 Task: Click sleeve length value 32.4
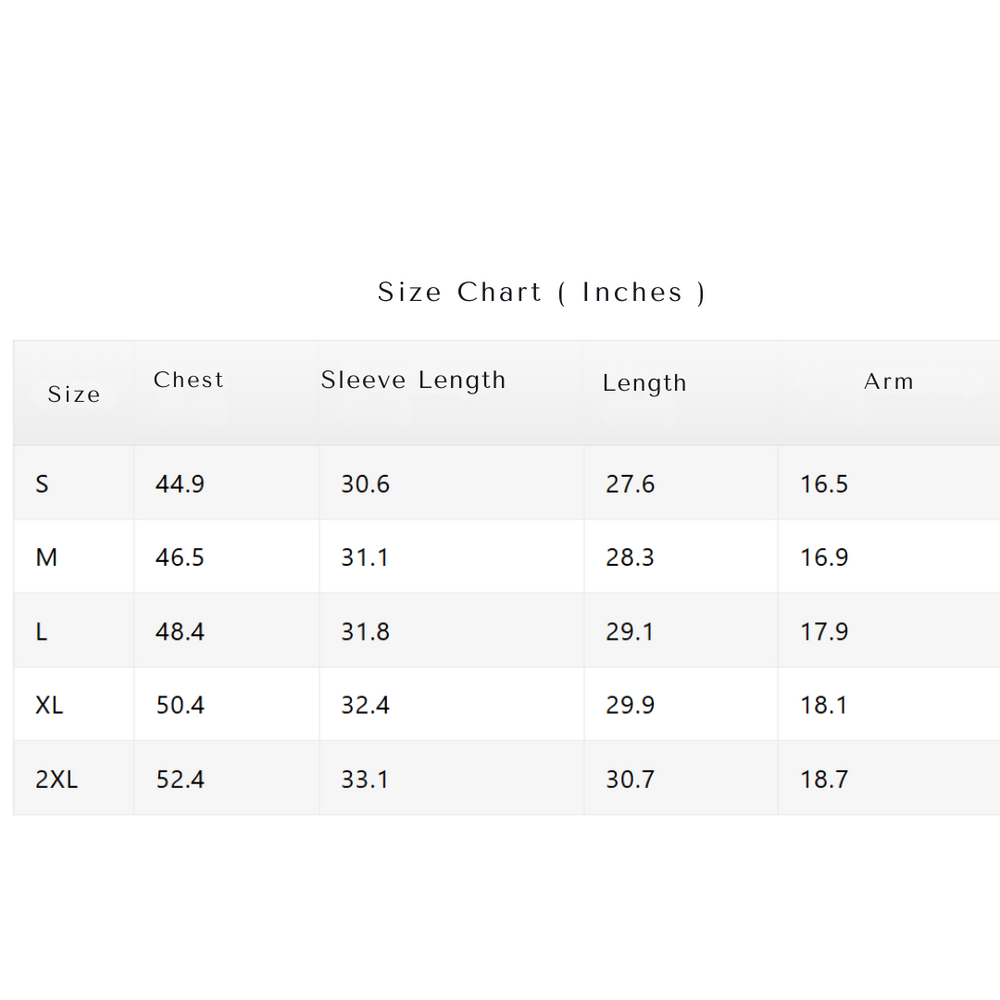point(365,705)
